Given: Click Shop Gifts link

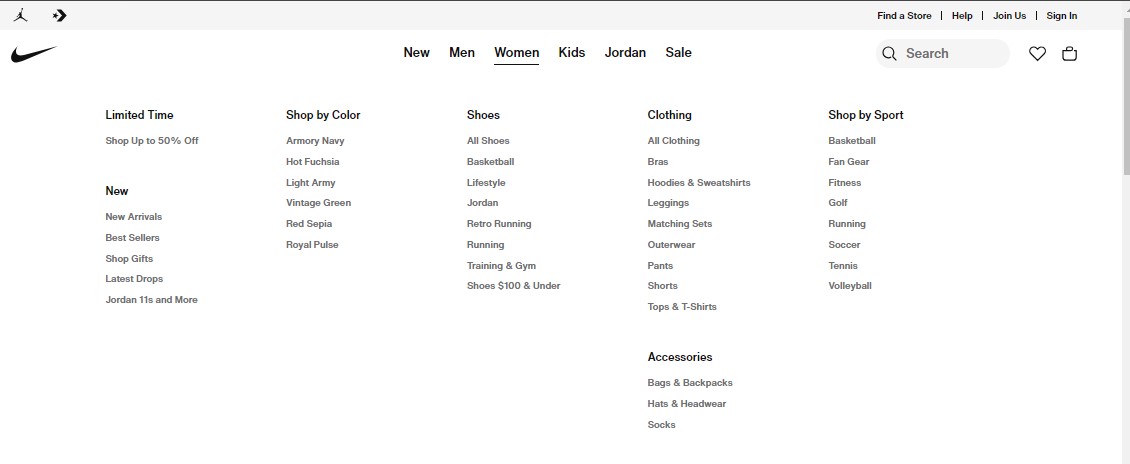Looking at the screenshot, I should [x=129, y=259].
